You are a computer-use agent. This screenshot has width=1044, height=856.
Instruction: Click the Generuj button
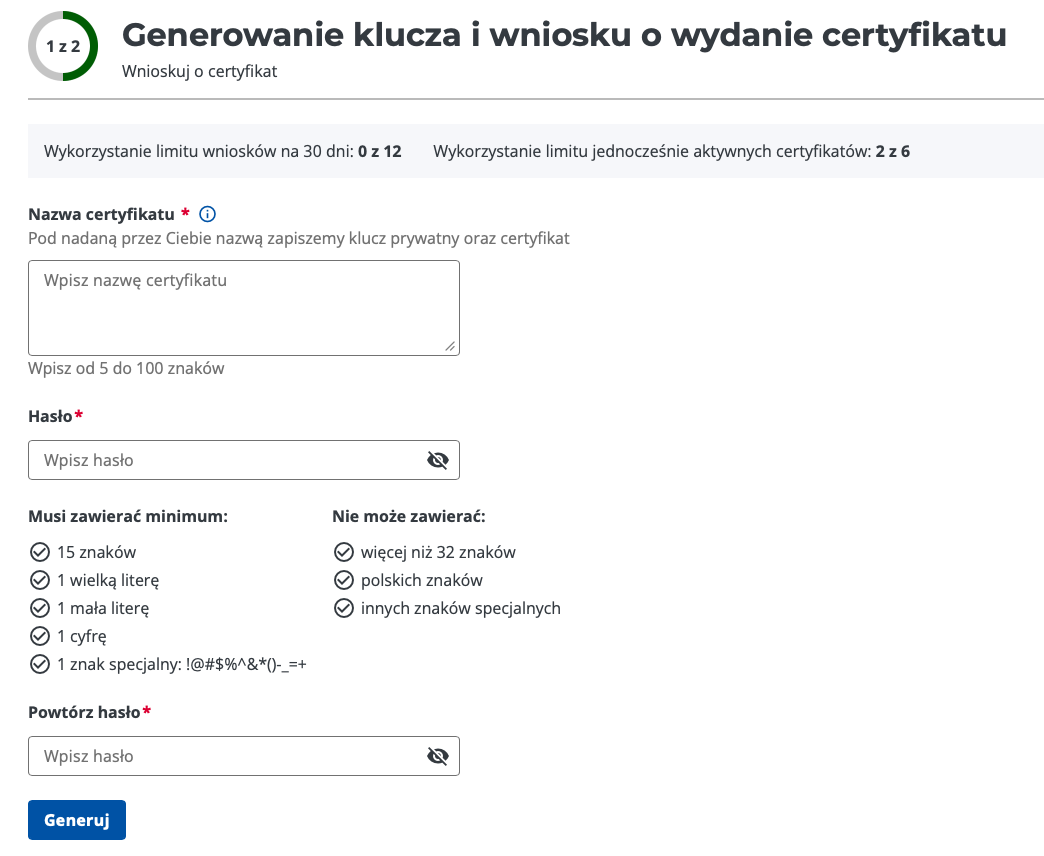pos(77,820)
